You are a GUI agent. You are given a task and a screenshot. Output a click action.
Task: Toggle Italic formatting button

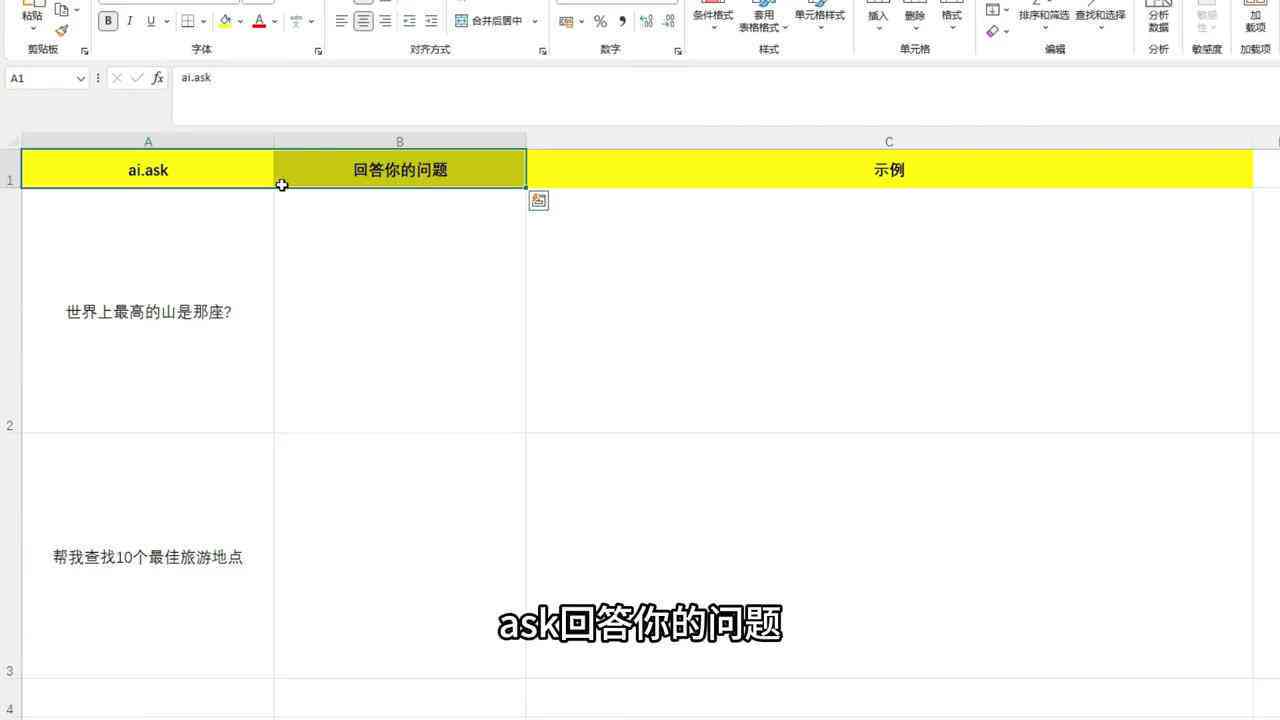click(130, 21)
